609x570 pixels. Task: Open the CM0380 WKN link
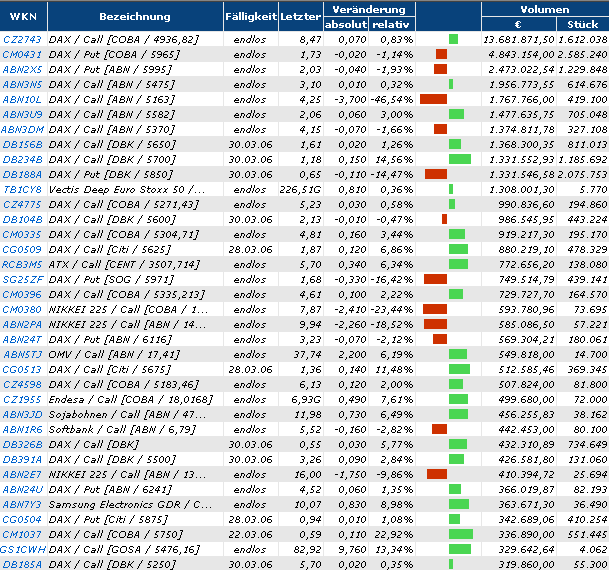(x=22, y=309)
